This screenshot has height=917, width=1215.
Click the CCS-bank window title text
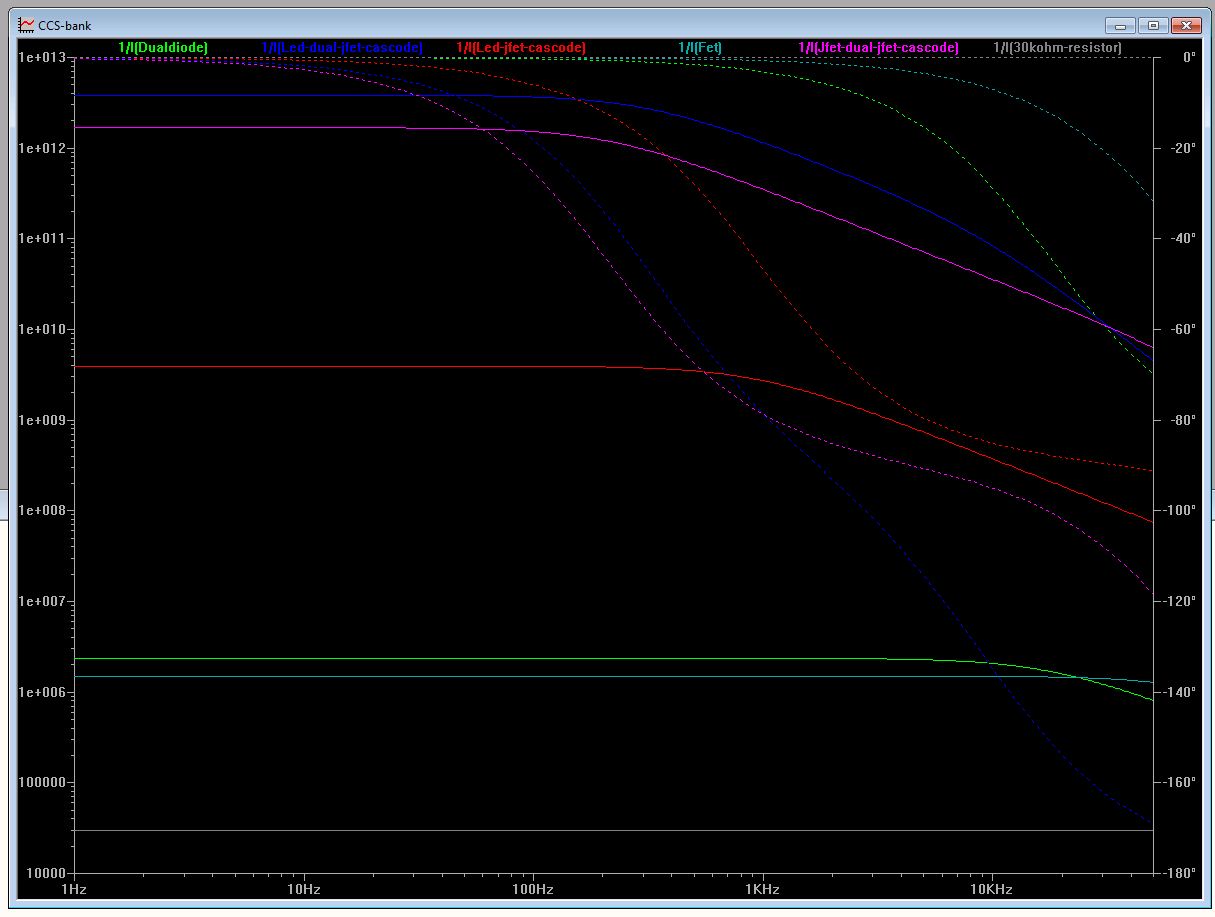[x=65, y=26]
